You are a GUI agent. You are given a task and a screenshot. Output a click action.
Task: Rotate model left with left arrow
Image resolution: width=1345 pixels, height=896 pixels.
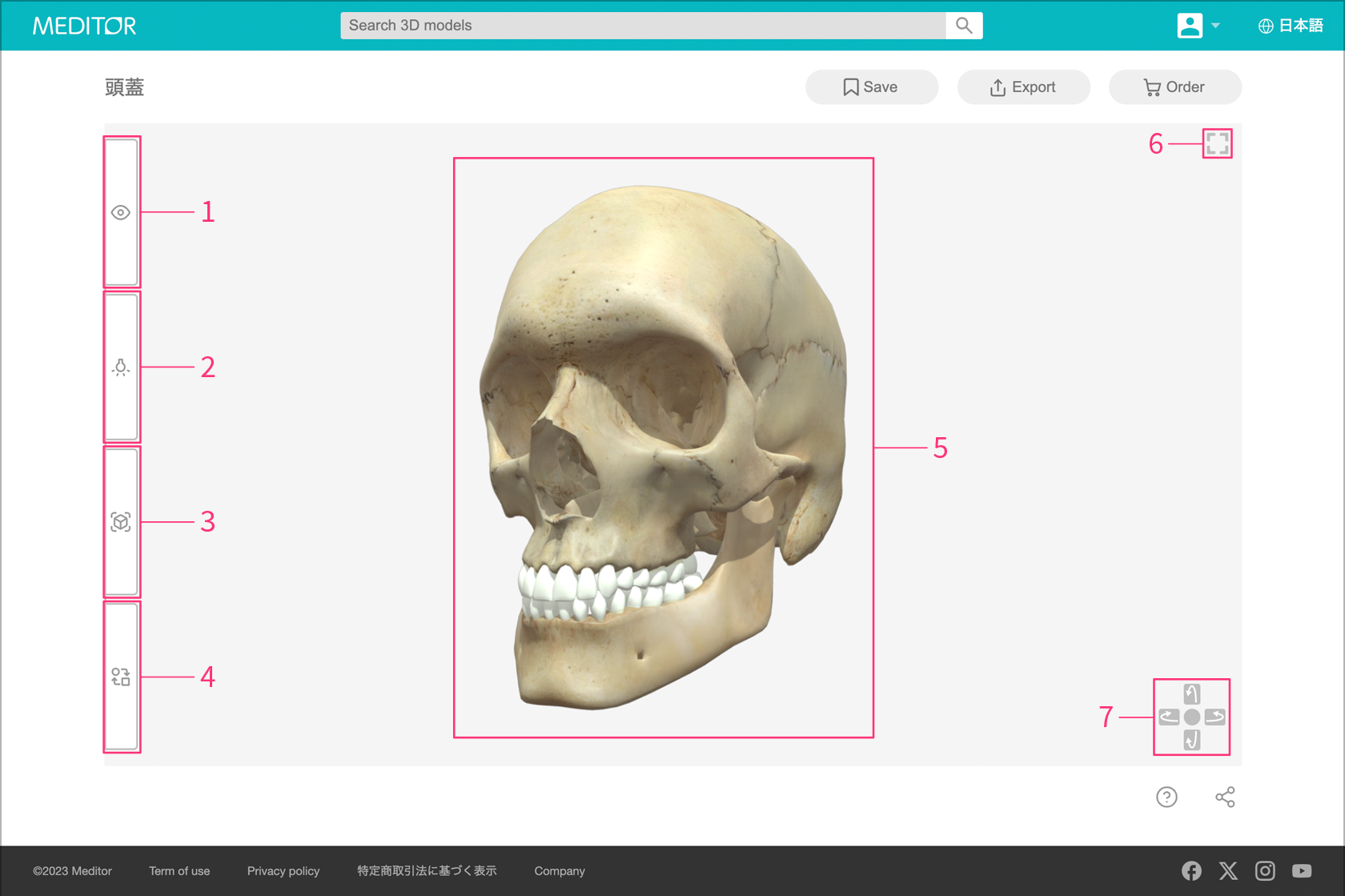(x=1169, y=717)
